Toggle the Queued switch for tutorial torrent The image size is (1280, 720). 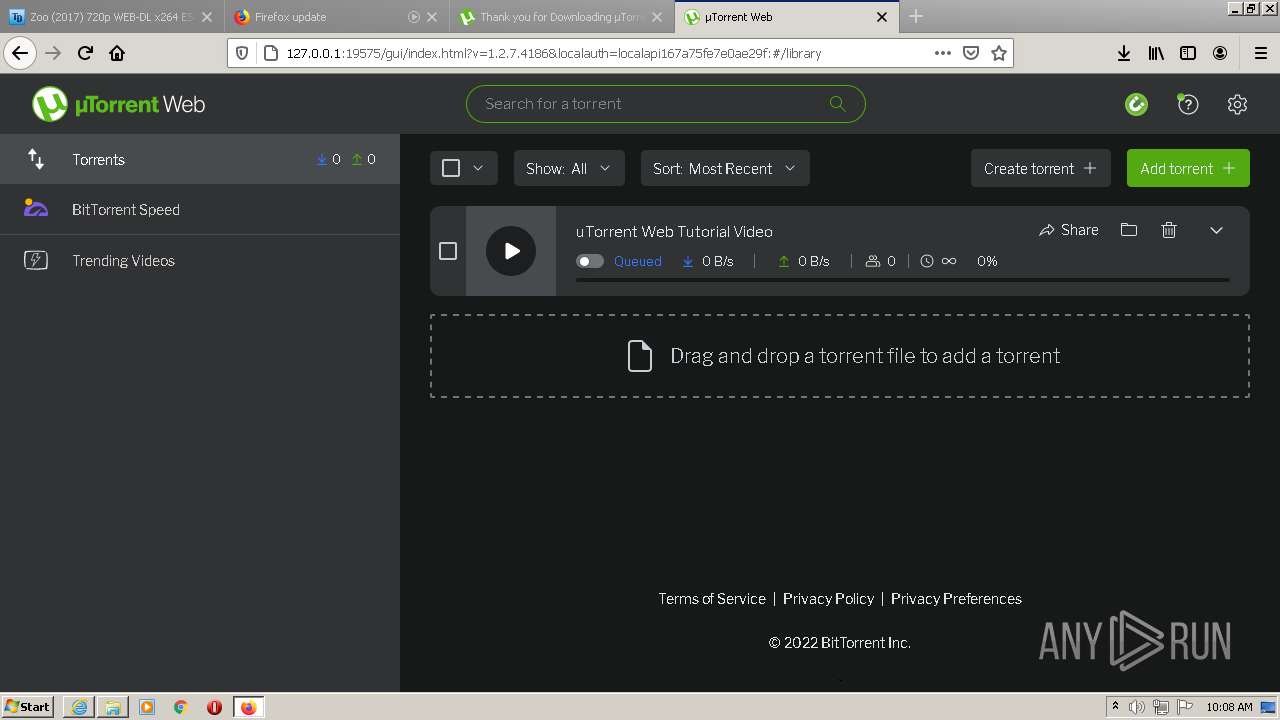coord(590,261)
